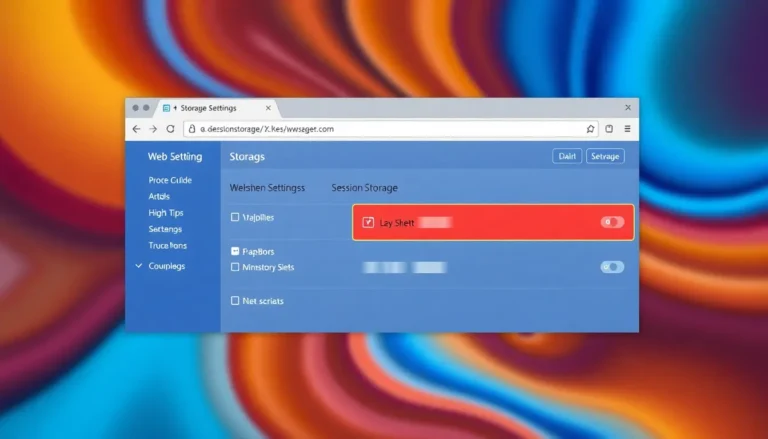
Task: Tick the Net scriats checkbox
Action: [x=235, y=301]
